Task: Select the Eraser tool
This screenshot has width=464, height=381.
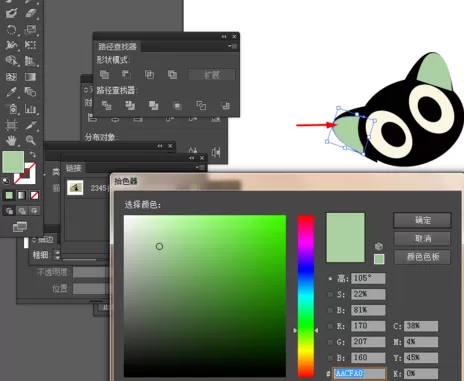Action: point(30,13)
